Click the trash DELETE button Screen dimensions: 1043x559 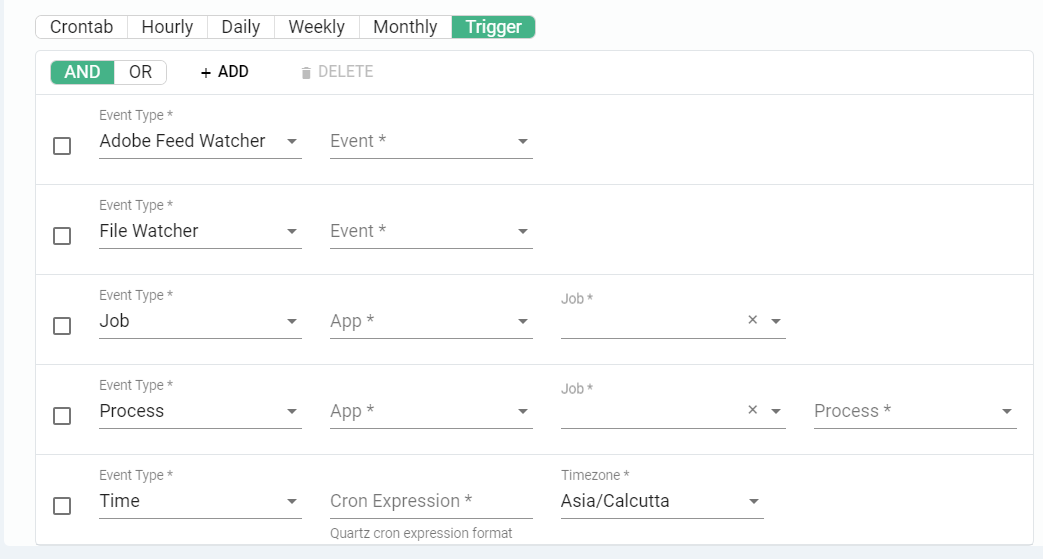pyautogui.click(x=337, y=72)
